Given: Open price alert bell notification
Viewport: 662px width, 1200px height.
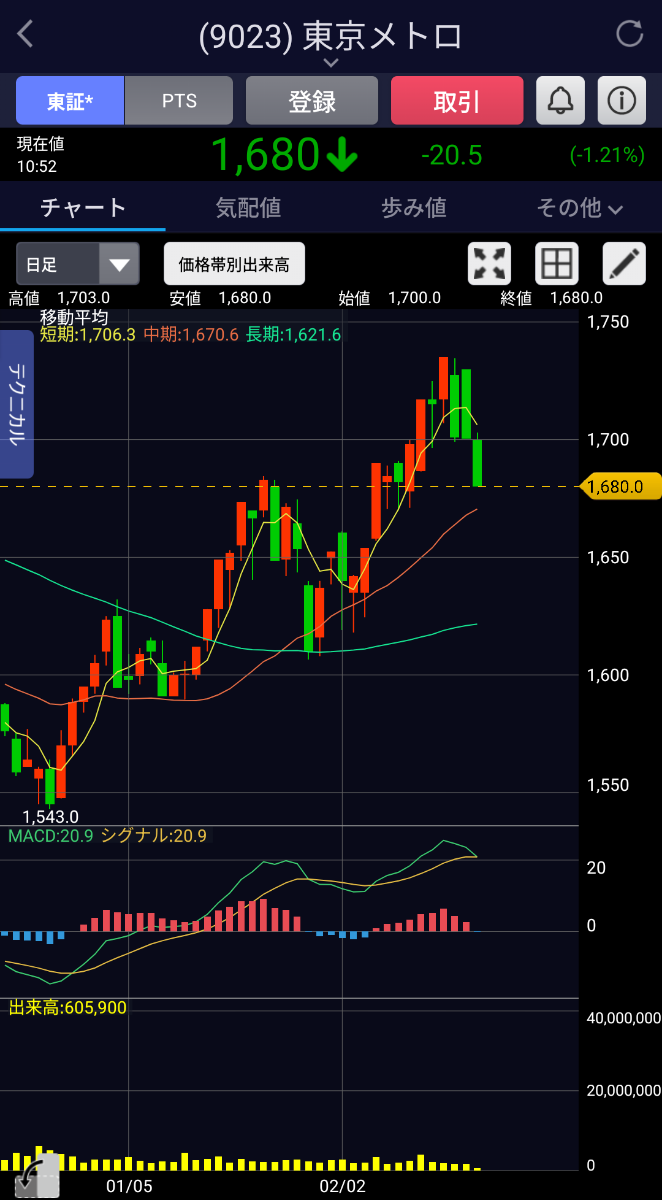Looking at the screenshot, I should [560, 101].
